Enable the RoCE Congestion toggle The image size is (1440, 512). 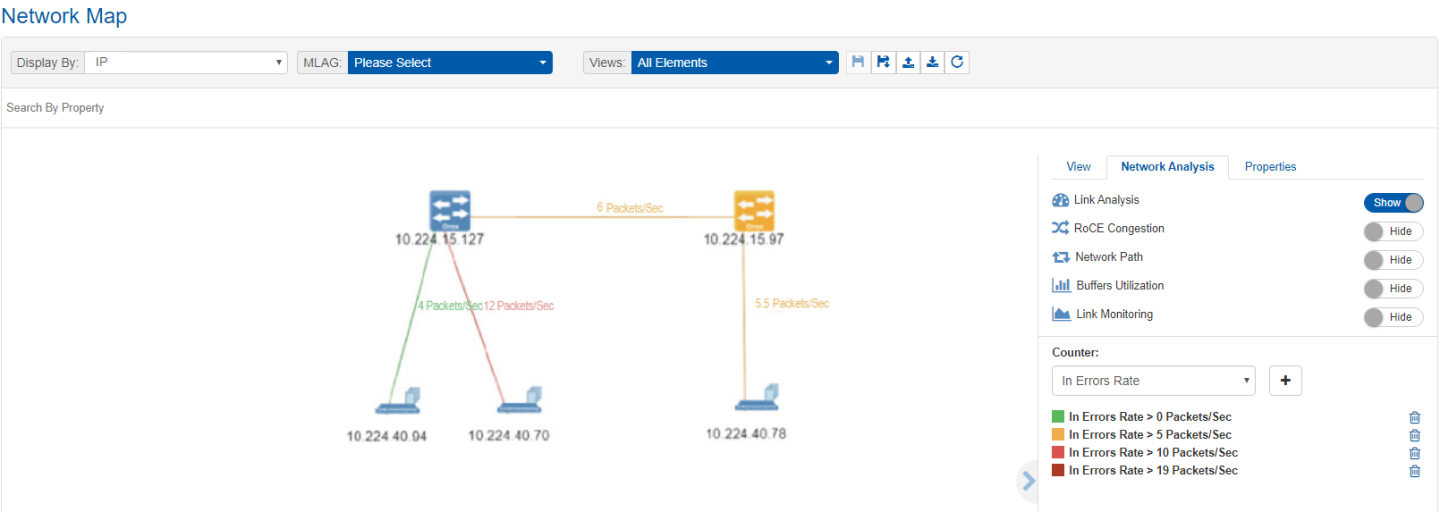click(x=1393, y=231)
